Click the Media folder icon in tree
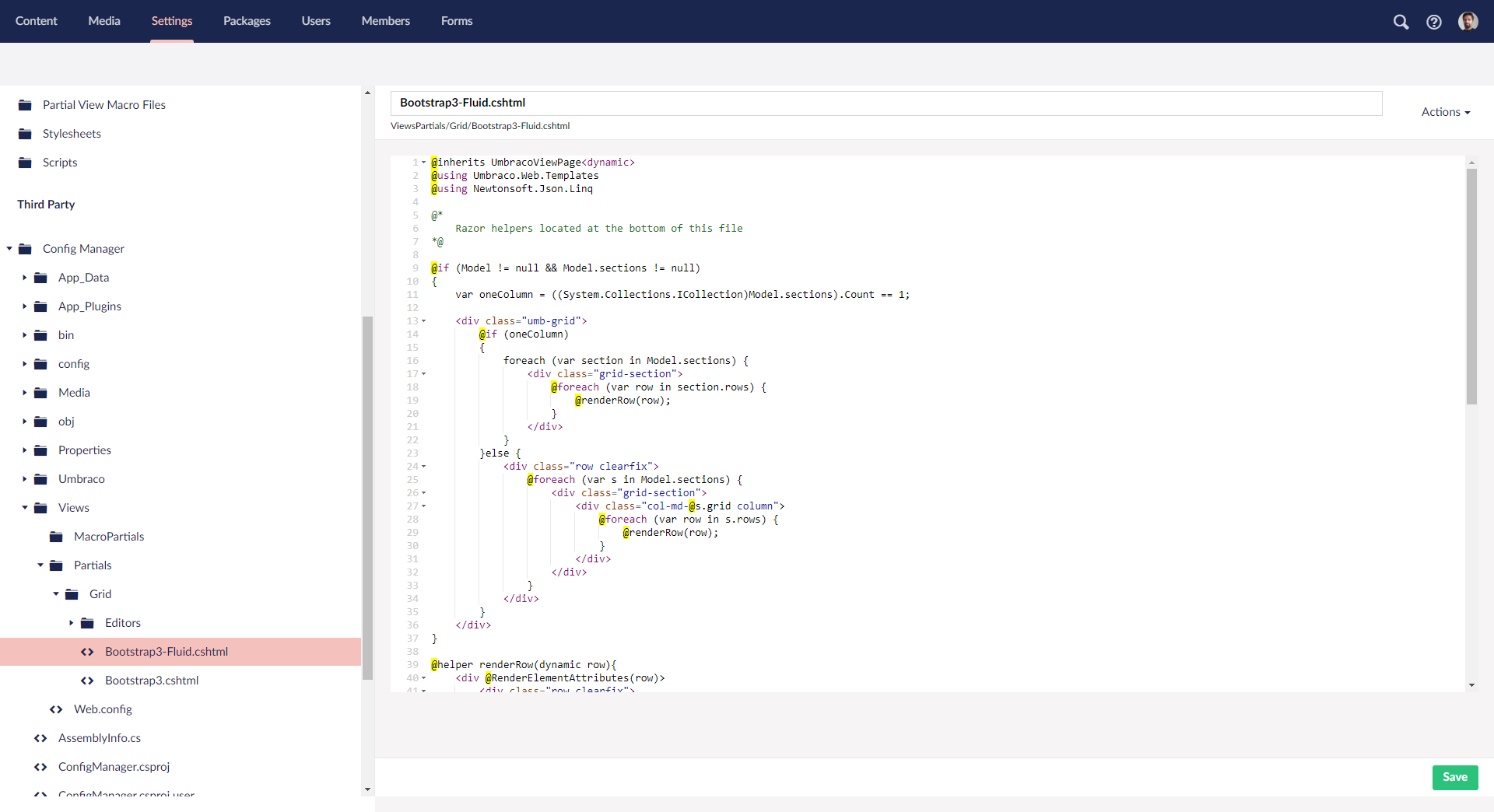The height and width of the screenshot is (812, 1494). pyautogui.click(x=40, y=393)
